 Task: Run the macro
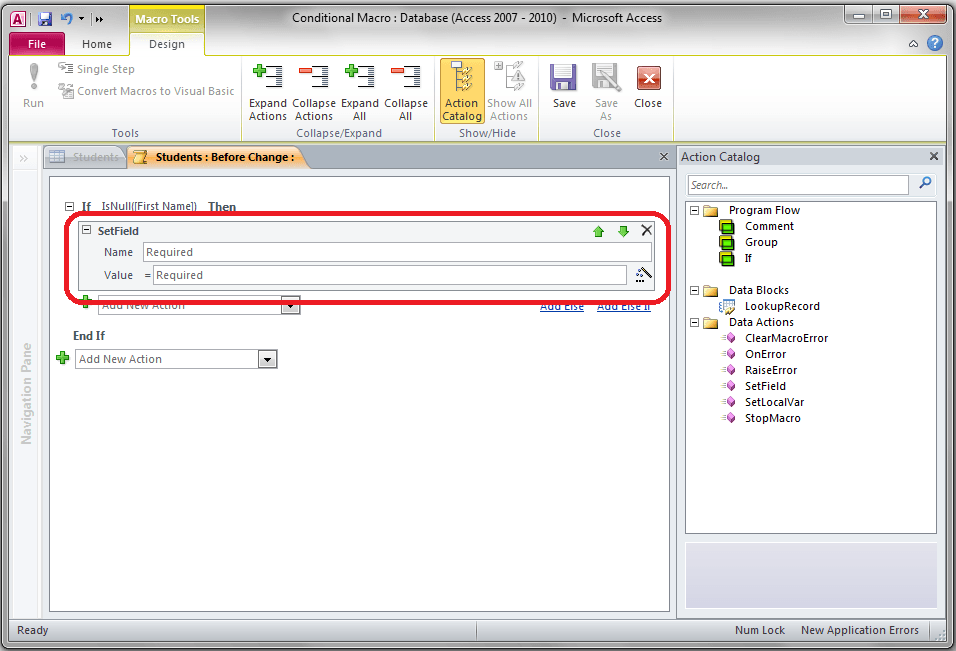point(33,87)
